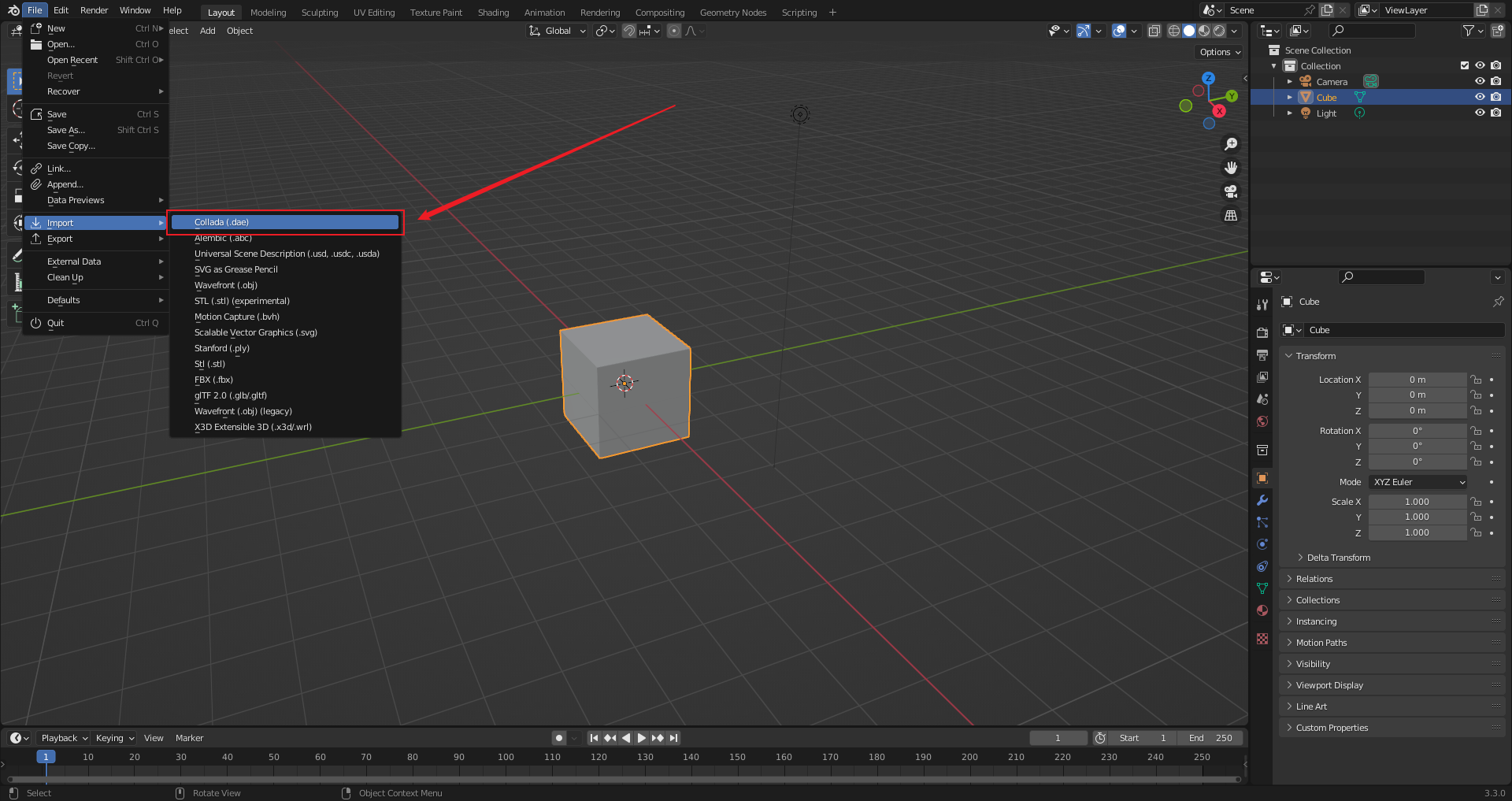Open the View Layer properties tab

point(1262,377)
